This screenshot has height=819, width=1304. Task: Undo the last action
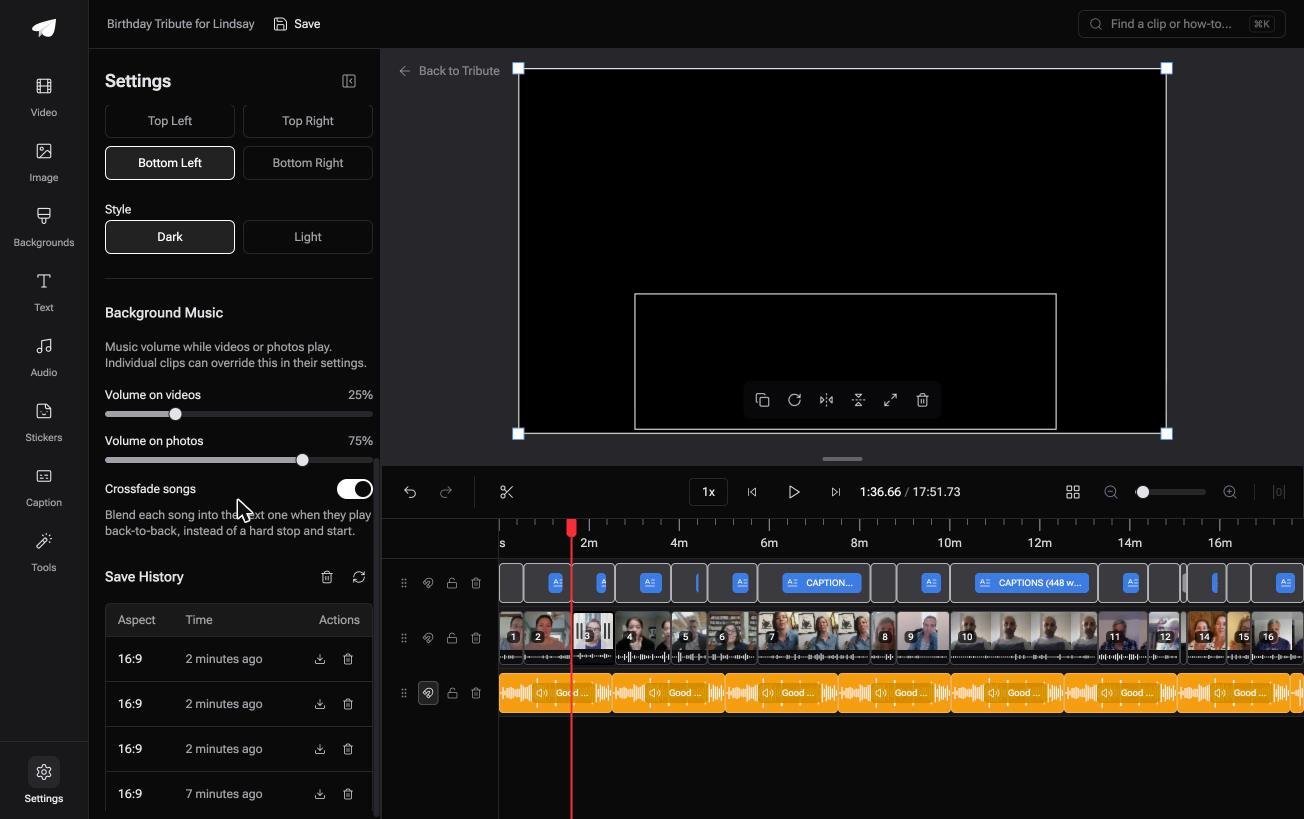[410, 492]
